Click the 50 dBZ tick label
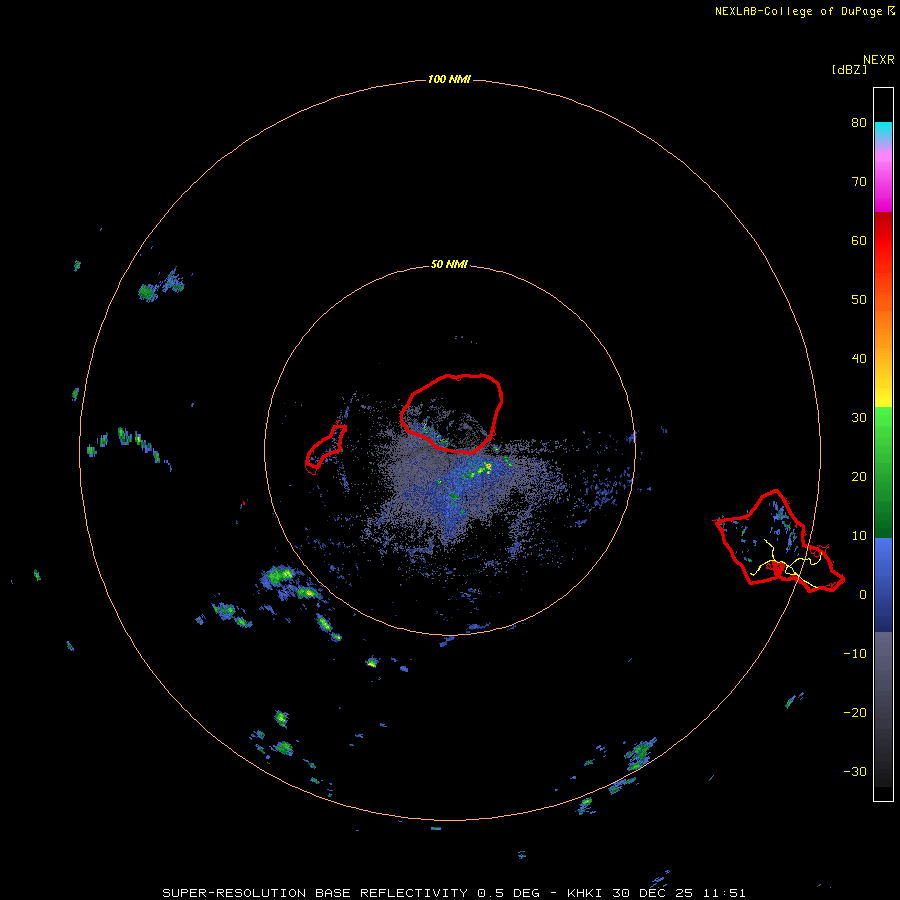 pos(859,300)
